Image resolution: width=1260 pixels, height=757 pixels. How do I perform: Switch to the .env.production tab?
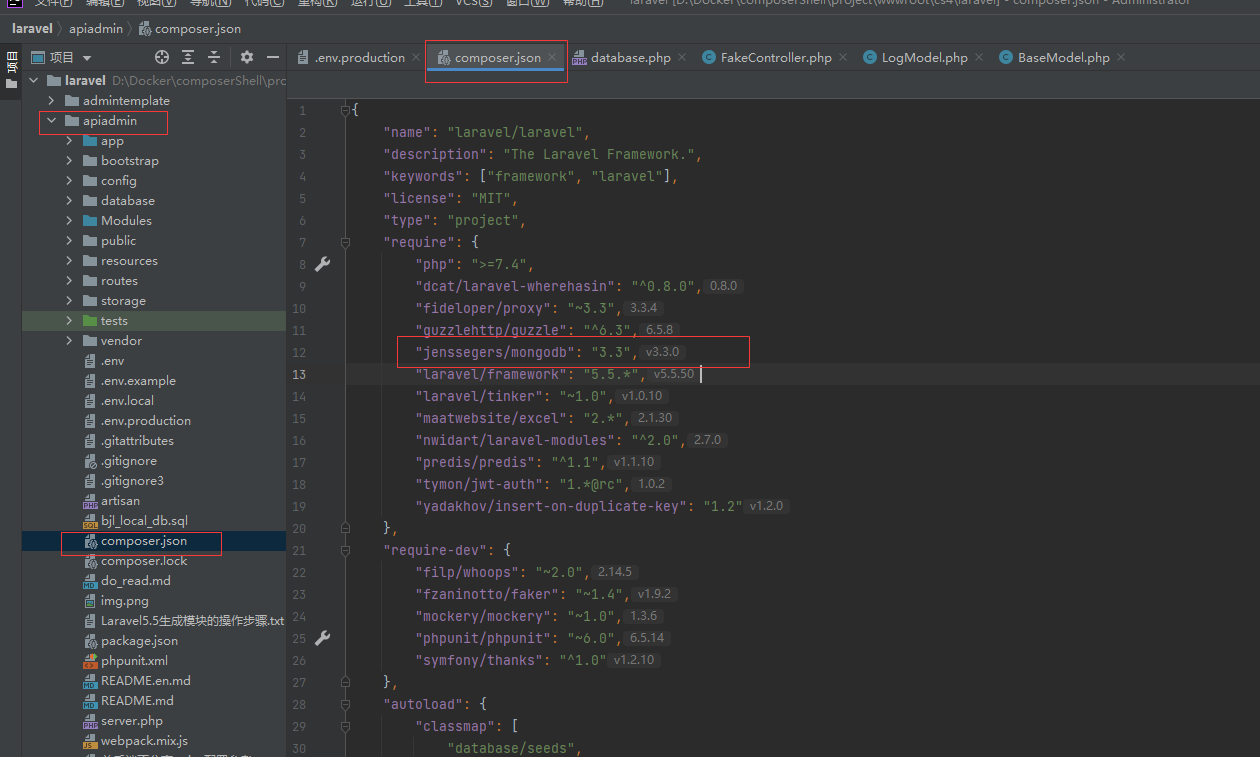pos(359,58)
